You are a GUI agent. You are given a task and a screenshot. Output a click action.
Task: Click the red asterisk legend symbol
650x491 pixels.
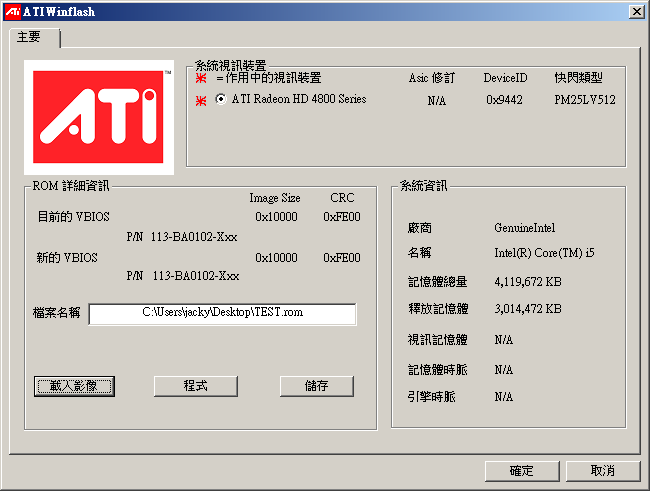(x=201, y=78)
